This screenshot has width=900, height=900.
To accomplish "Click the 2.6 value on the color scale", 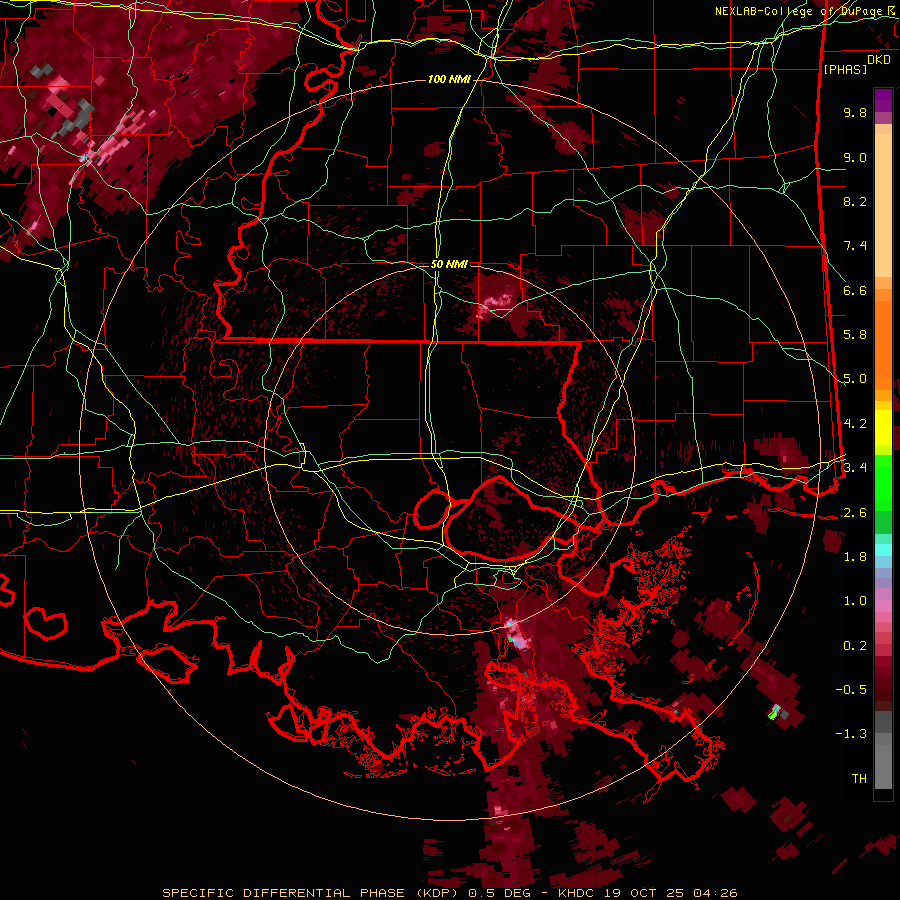I will pos(855,513).
